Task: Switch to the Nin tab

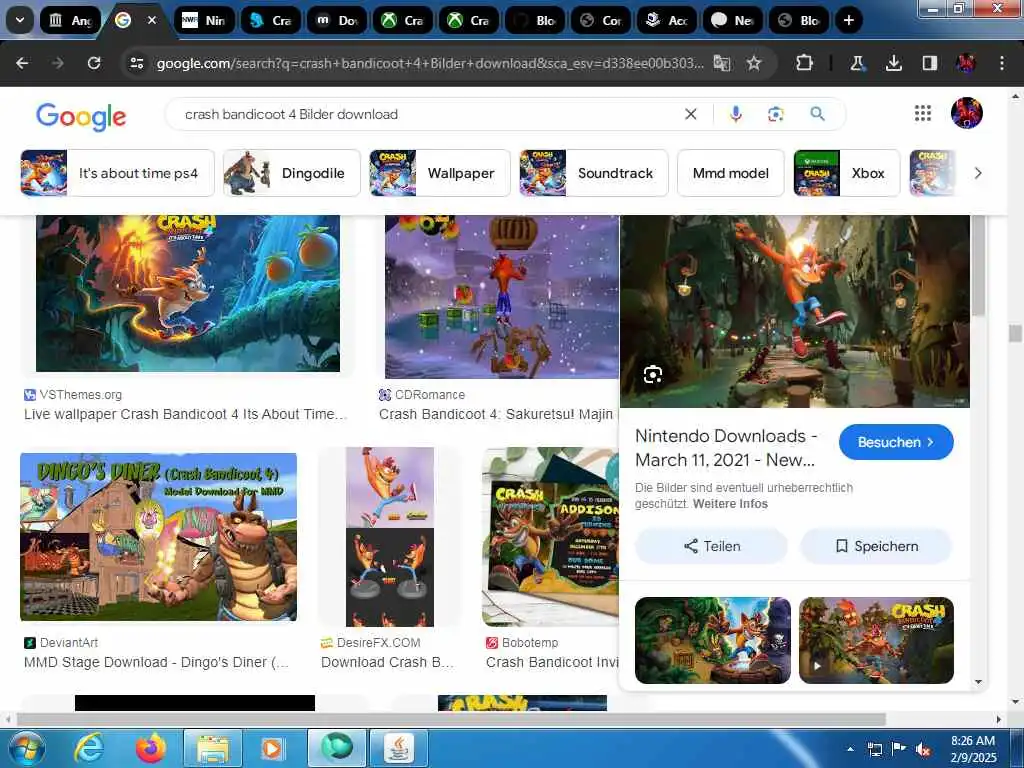Action: tap(204, 20)
